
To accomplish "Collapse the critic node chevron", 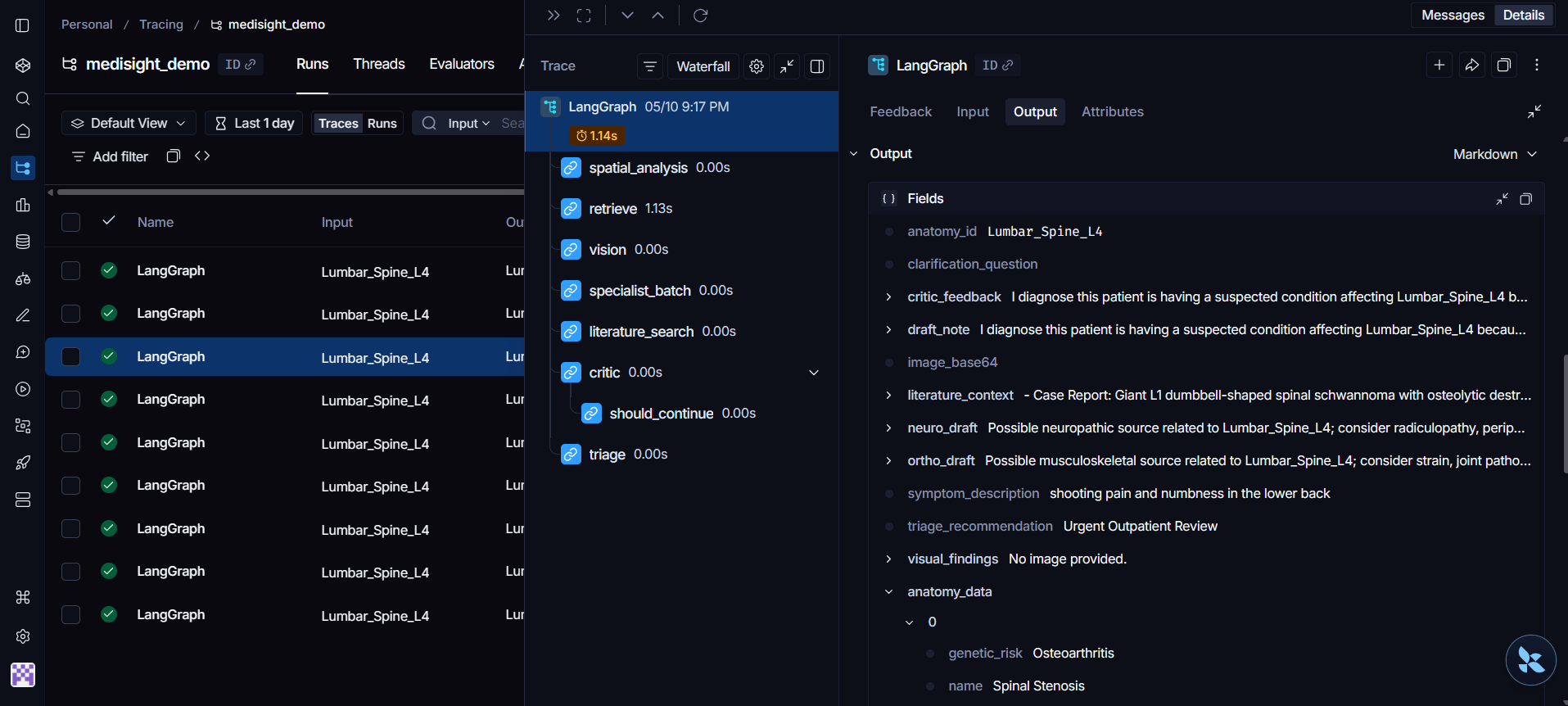I will (x=814, y=373).
